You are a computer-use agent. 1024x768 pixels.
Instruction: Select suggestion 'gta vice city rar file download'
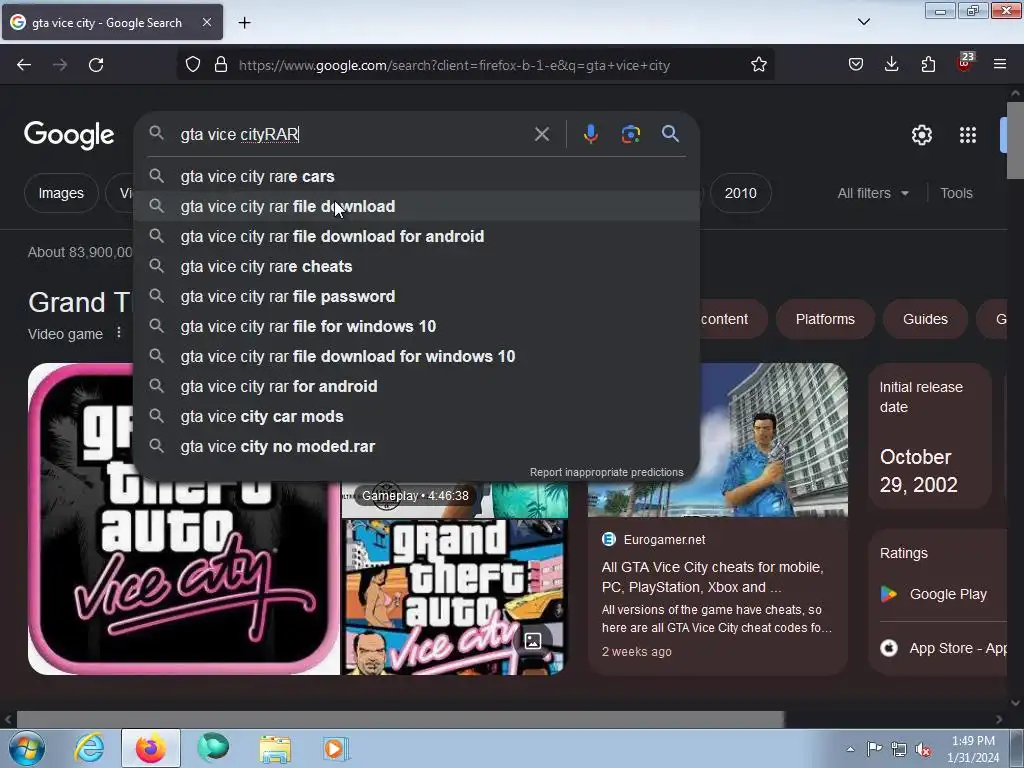[x=417, y=206]
